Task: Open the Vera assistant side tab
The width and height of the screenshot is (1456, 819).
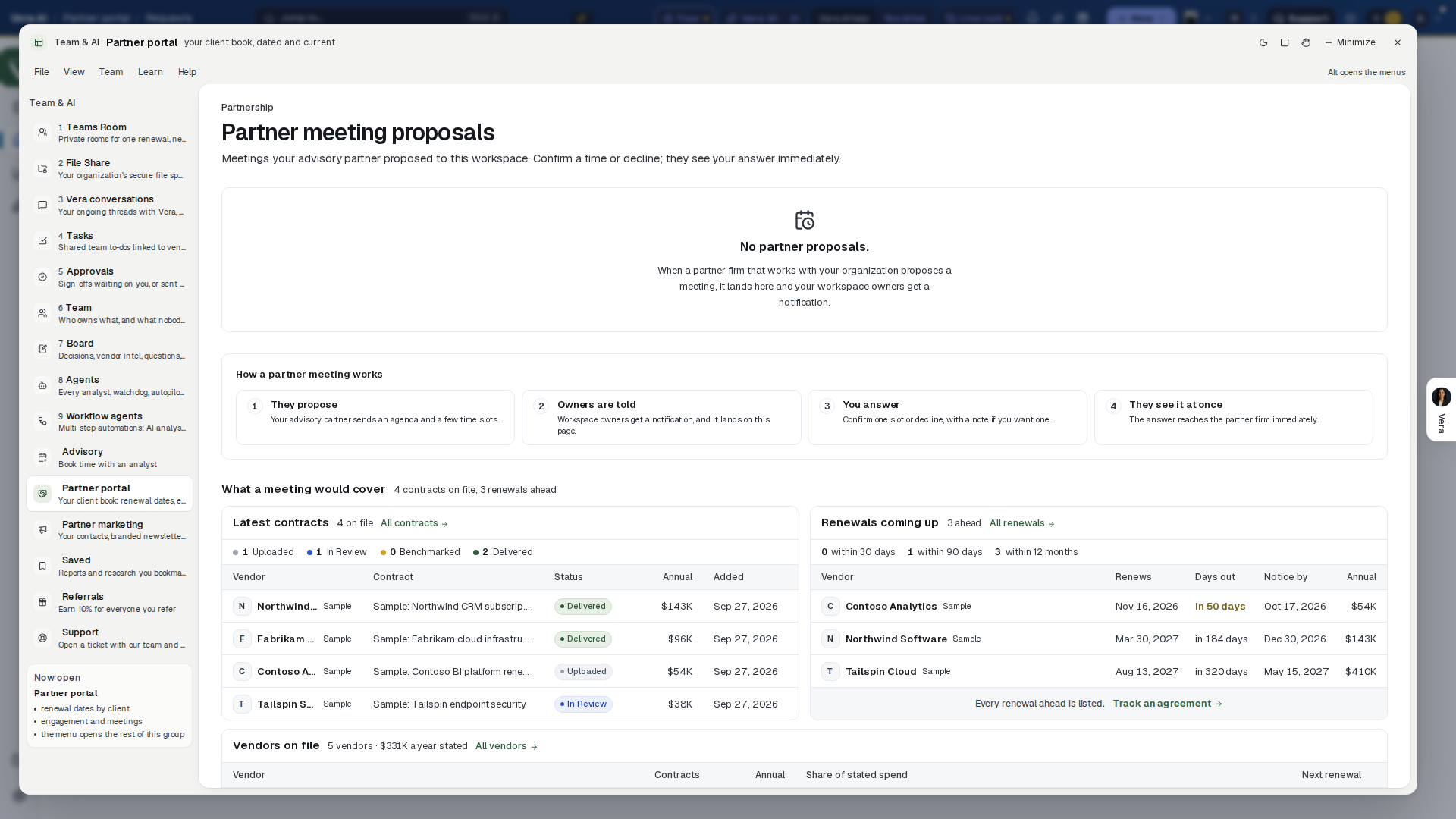Action: [x=1441, y=409]
